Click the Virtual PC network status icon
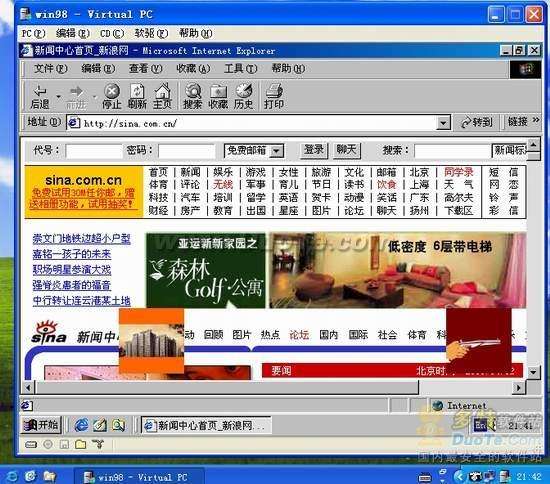Viewport: 550px width, 484px height. tap(98, 445)
